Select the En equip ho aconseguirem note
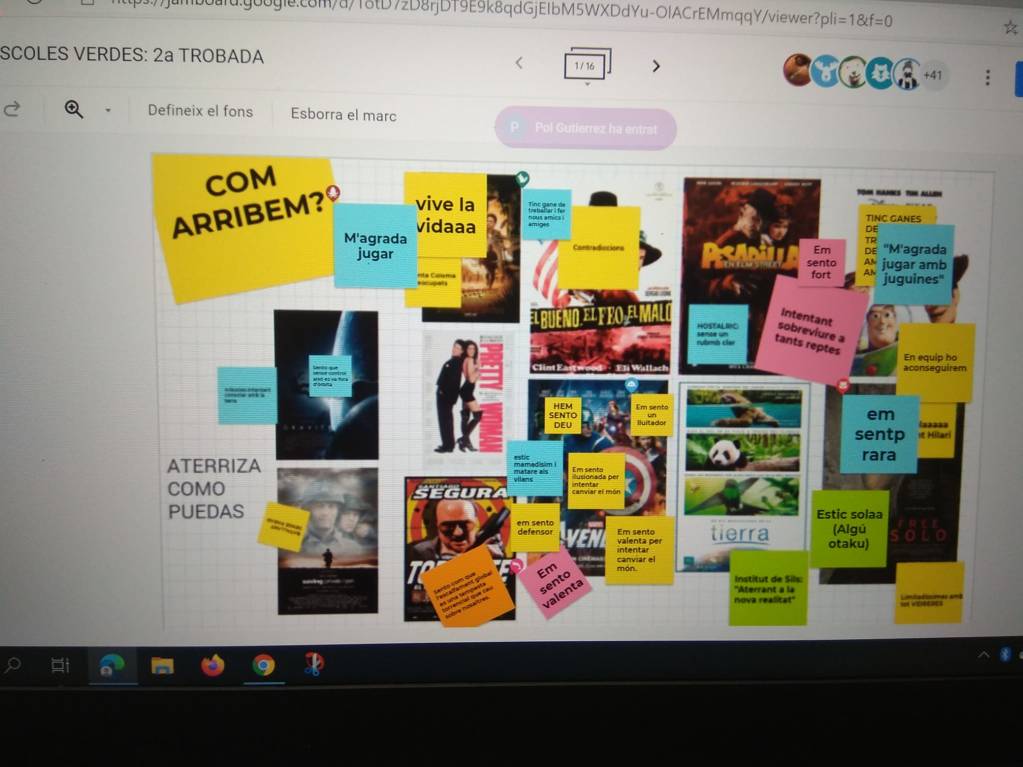The height and width of the screenshot is (767, 1023). coord(935,363)
